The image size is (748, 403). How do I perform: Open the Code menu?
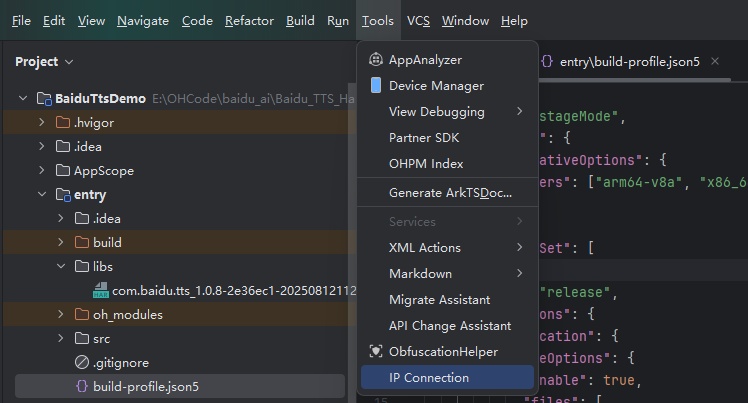point(197,21)
